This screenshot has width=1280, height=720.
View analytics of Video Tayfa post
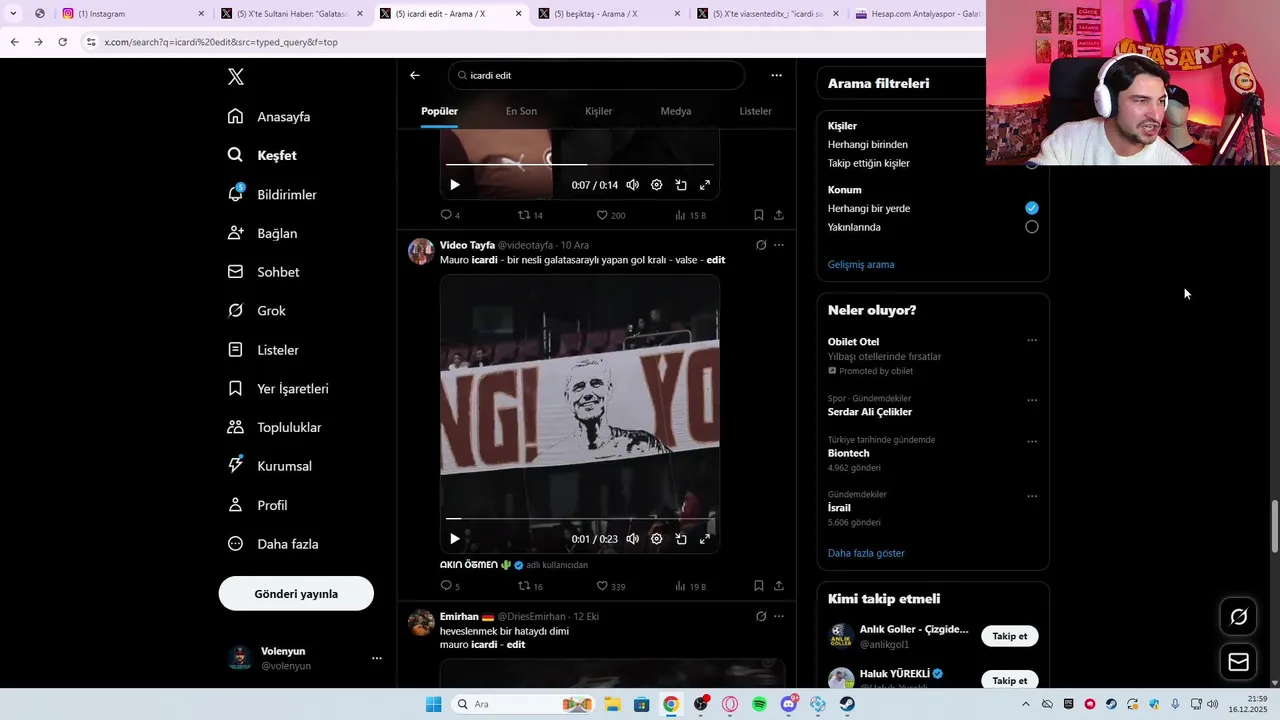click(x=691, y=586)
